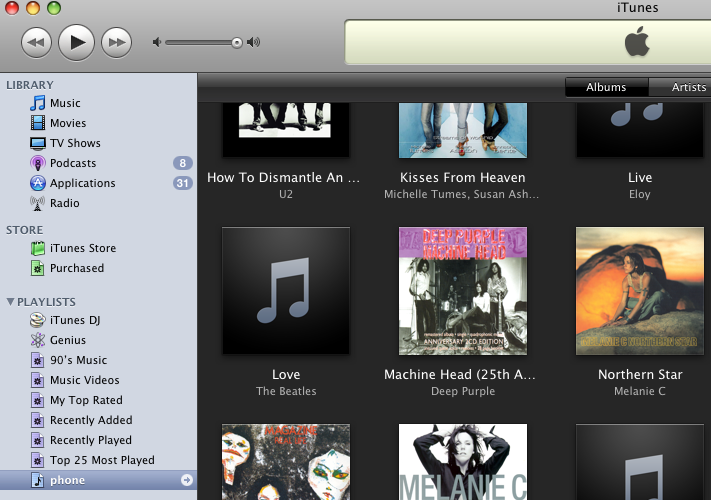Click the Recently Added playlist icon
This screenshot has height=500, width=711.
point(38,420)
